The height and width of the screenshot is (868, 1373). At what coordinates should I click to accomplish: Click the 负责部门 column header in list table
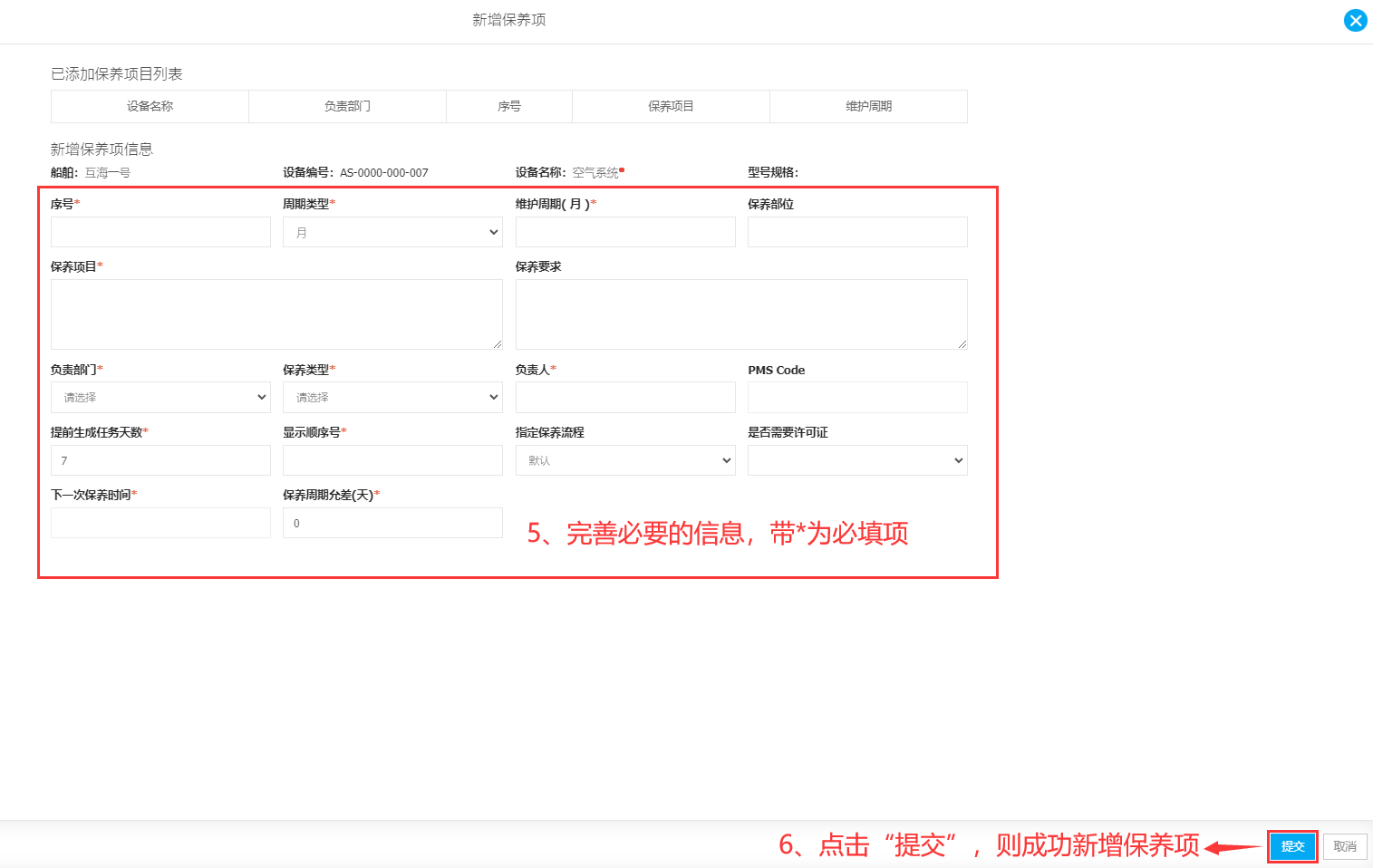[347, 106]
